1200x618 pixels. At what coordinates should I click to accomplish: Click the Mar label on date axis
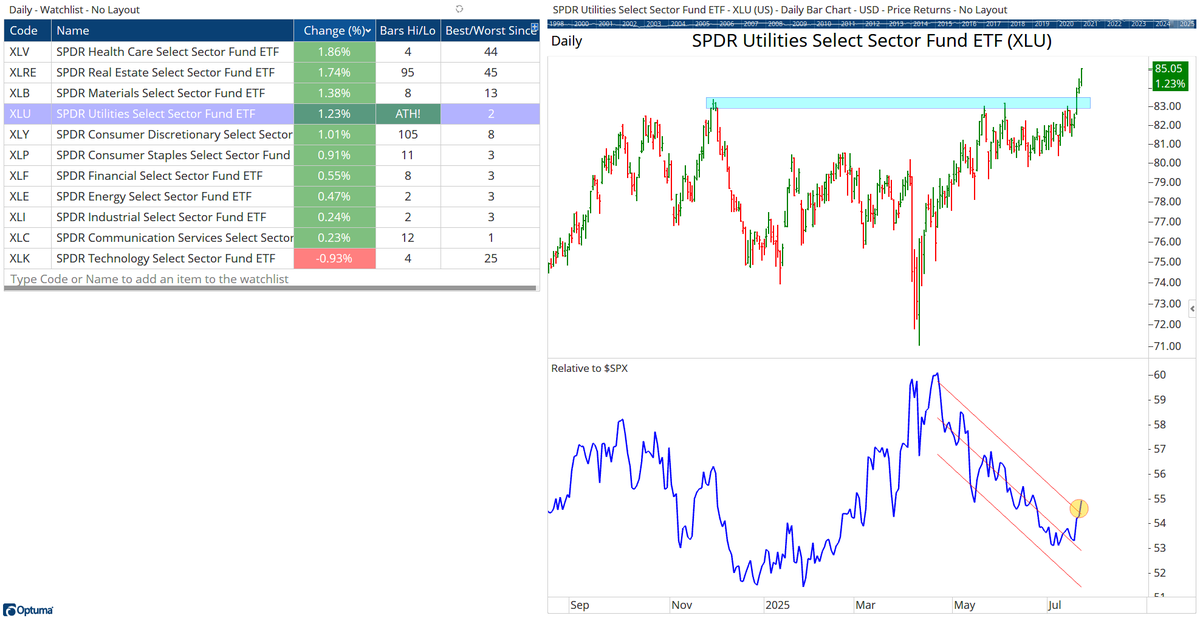point(867,605)
